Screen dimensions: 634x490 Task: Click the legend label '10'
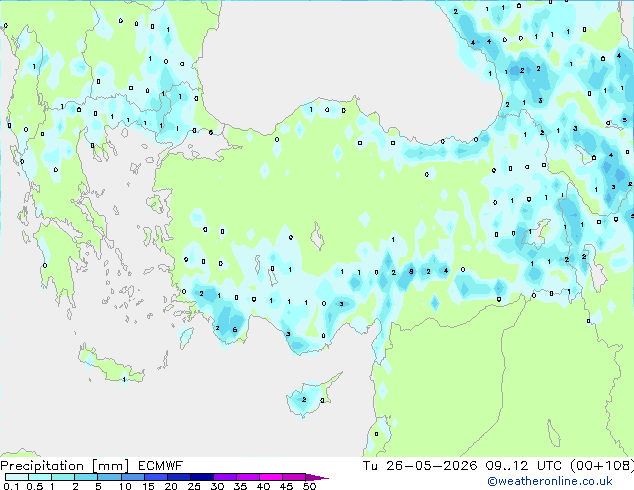[125, 486]
